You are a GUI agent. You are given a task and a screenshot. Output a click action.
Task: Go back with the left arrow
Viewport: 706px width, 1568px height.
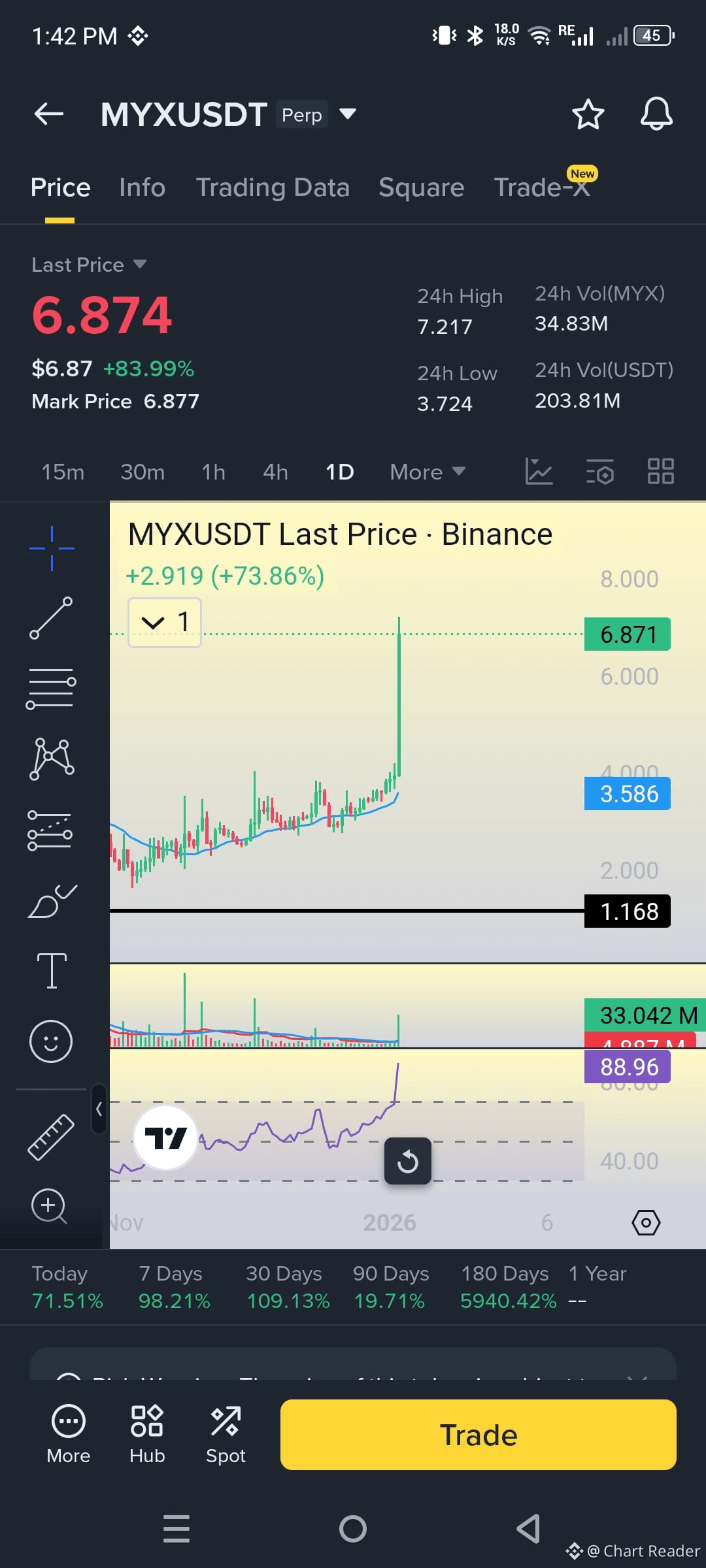tap(49, 114)
